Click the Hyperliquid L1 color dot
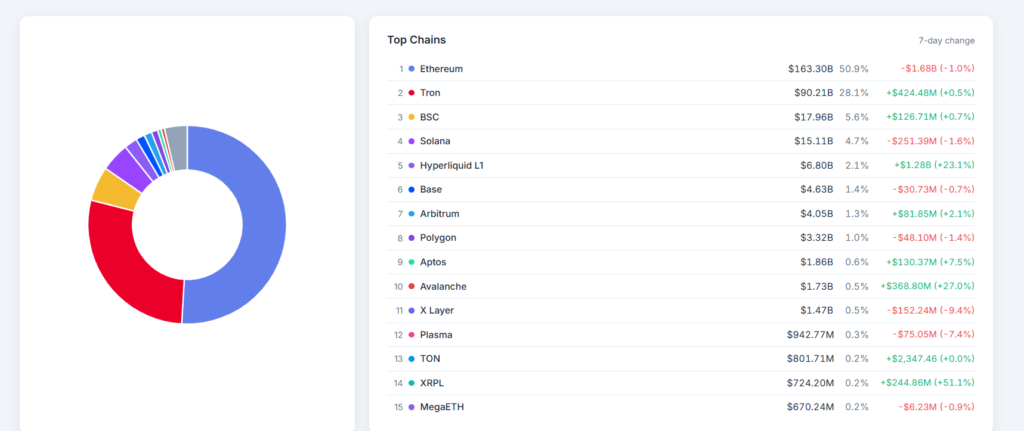This screenshot has width=1024, height=431. tap(411, 165)
